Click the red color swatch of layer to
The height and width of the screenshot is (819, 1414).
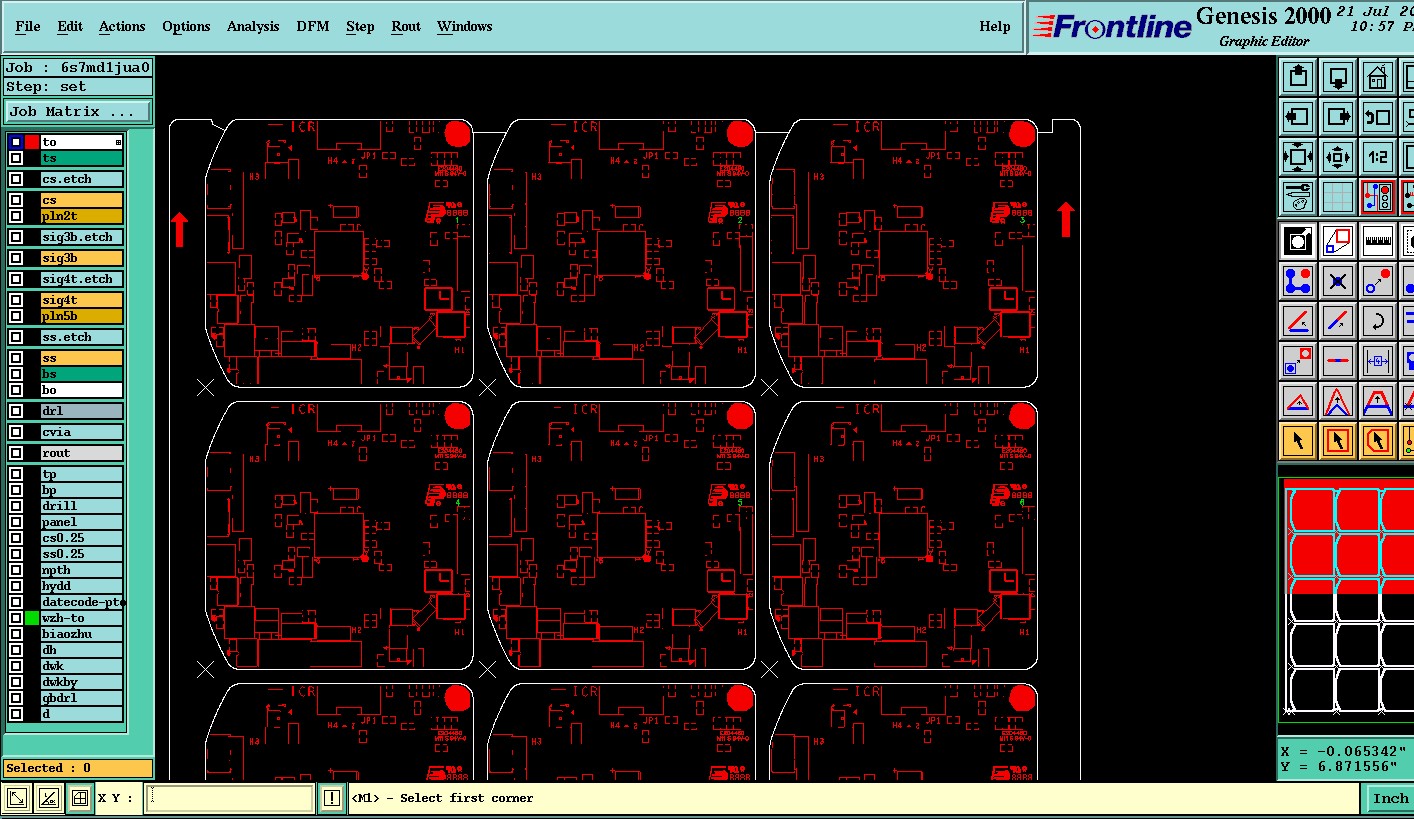(x=32, y=142)
